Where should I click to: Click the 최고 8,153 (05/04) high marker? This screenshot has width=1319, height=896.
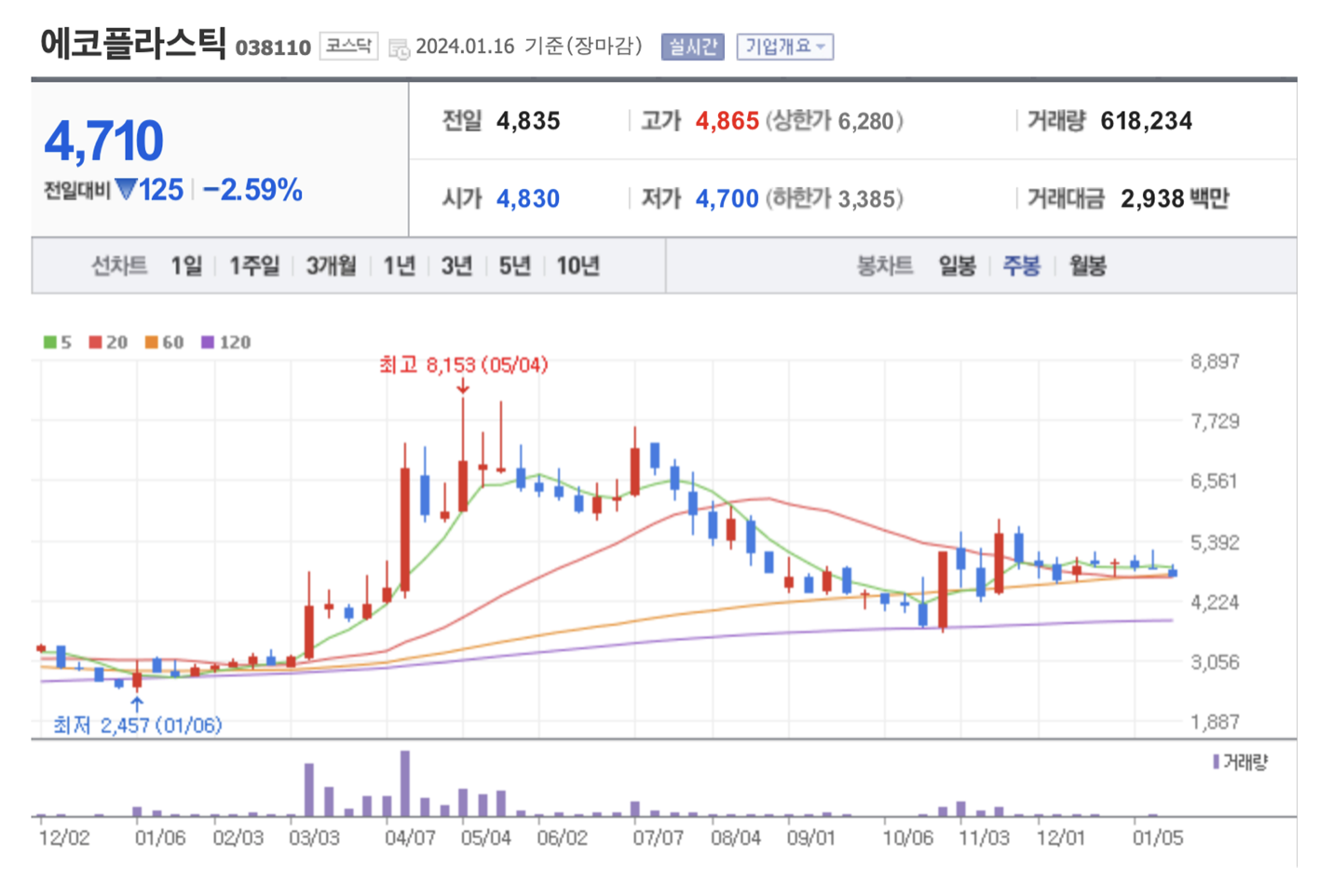(463, 365)
